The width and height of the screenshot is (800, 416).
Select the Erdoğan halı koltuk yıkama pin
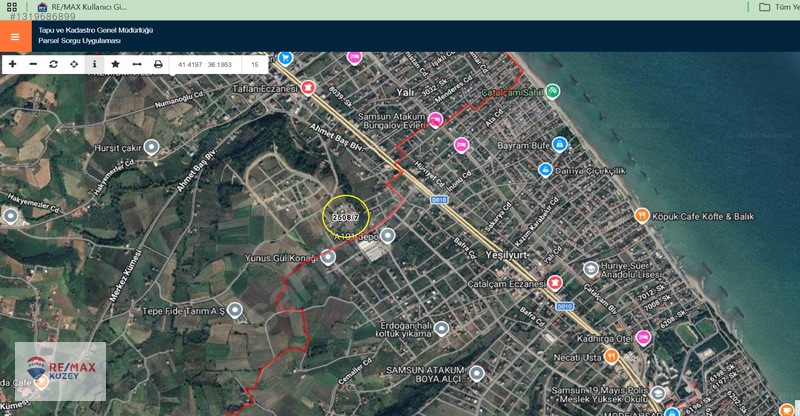pyautogui.click(x=441, y=328)
